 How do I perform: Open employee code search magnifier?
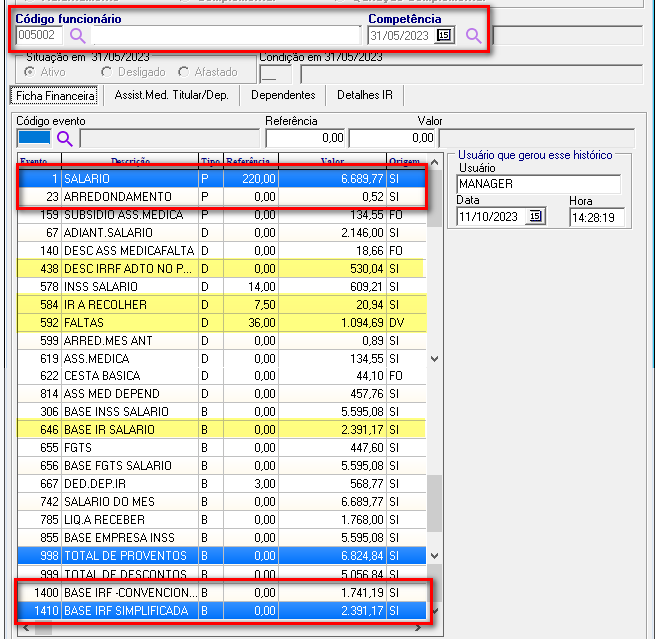coord(77,36)
